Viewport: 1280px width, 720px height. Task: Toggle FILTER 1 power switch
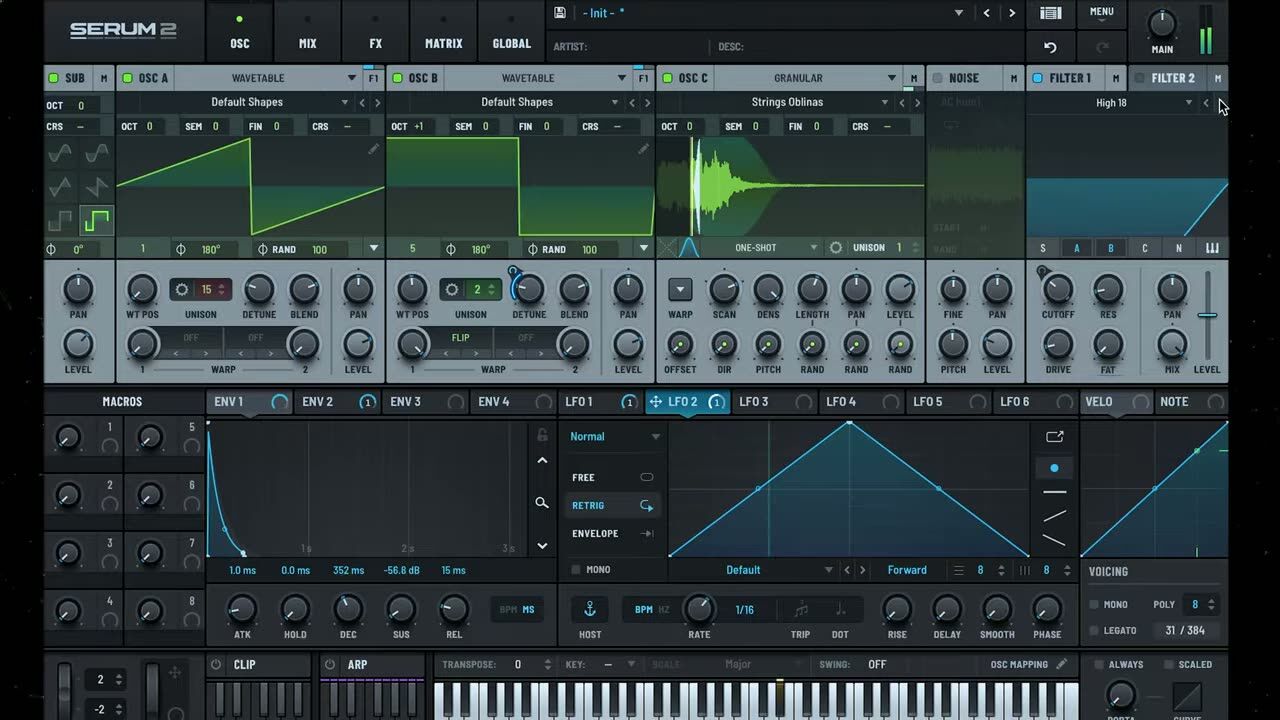click(1037, 78)
